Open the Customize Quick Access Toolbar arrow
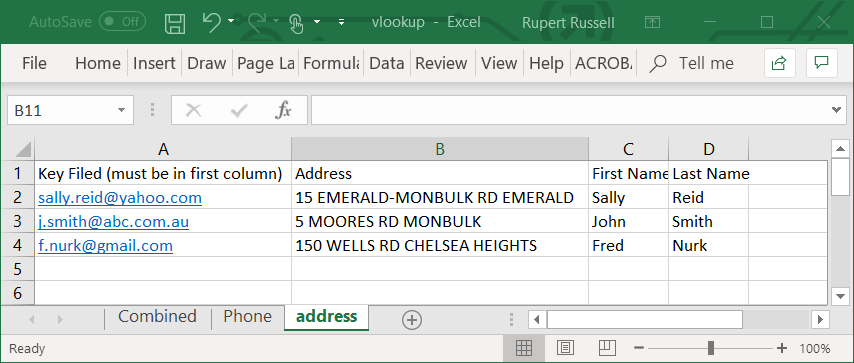Screen dimensions: 854x363 [x=341, y=22]
